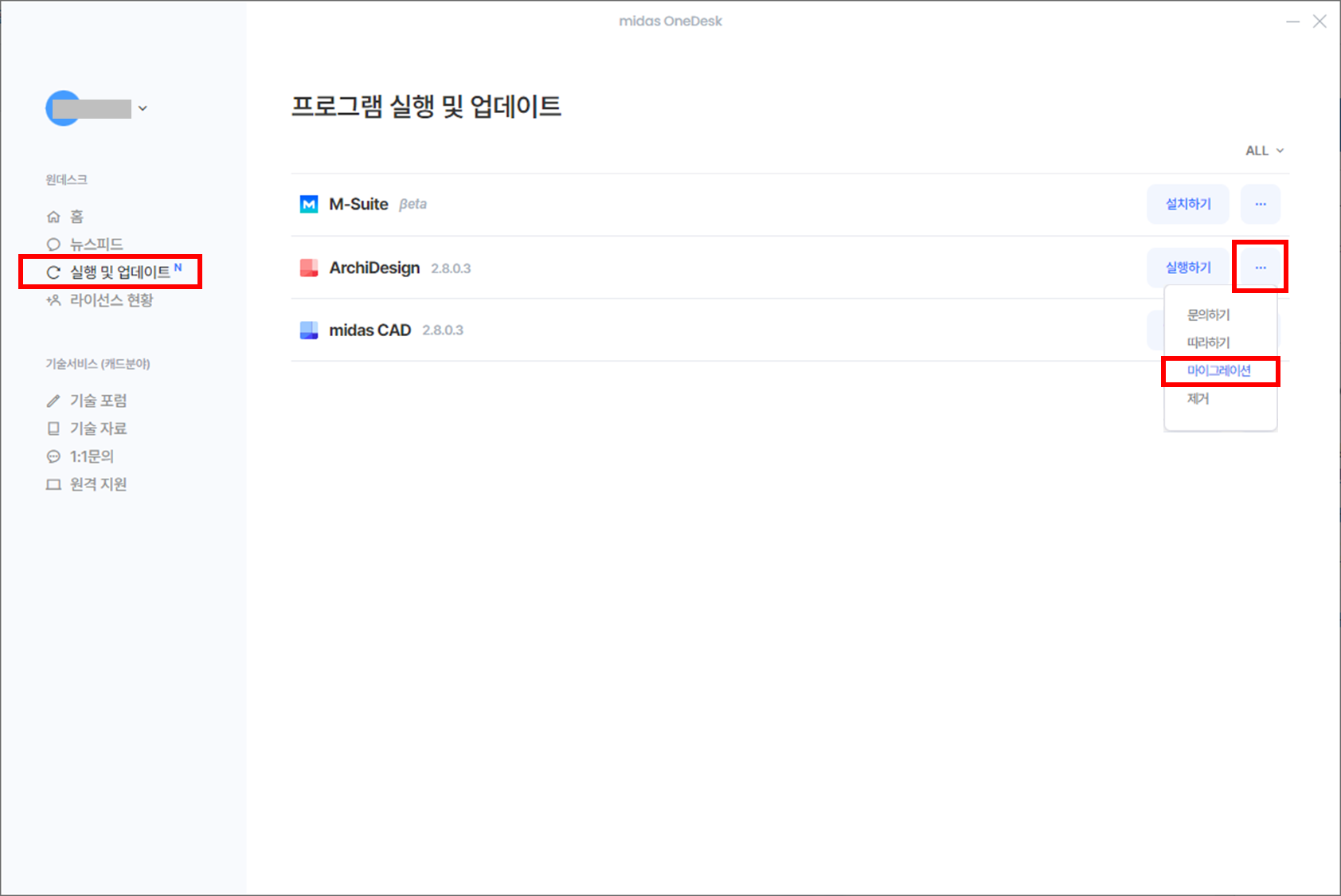Screen dimensions: 1341x896
Task: Open 라이선스 현황 in the sidebar
Action: click(100, 300)
